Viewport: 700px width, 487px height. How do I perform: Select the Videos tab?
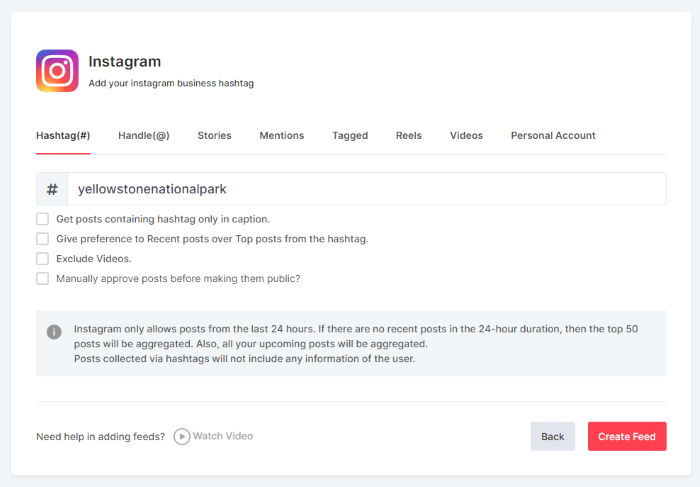[466, 136]
